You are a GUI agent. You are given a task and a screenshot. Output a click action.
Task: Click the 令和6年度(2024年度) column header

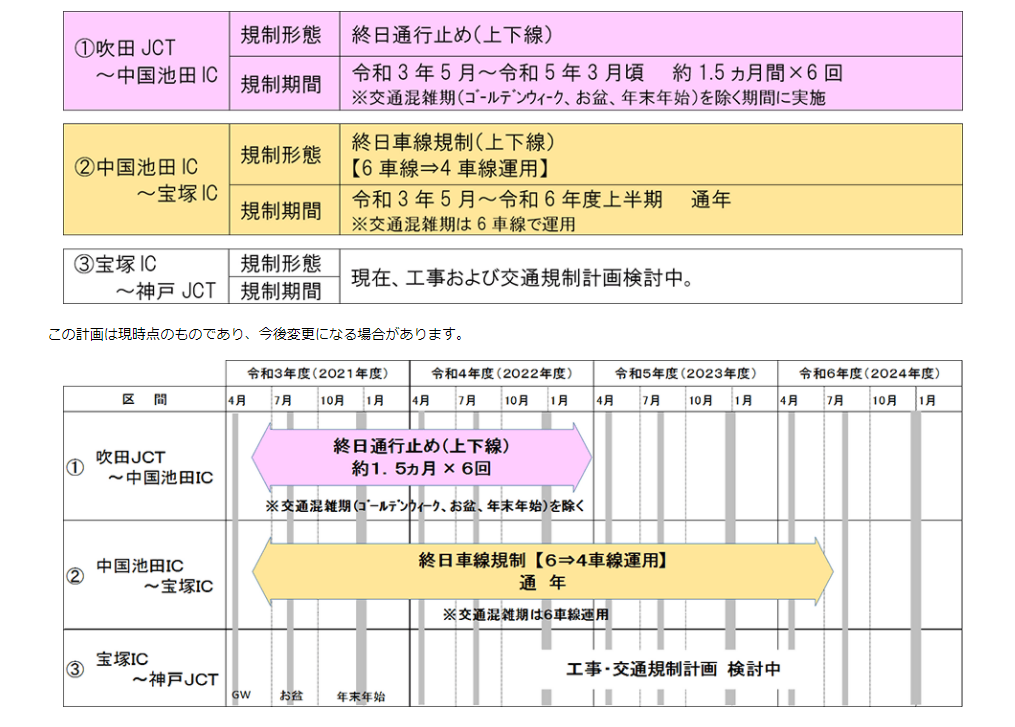[869, 374]
